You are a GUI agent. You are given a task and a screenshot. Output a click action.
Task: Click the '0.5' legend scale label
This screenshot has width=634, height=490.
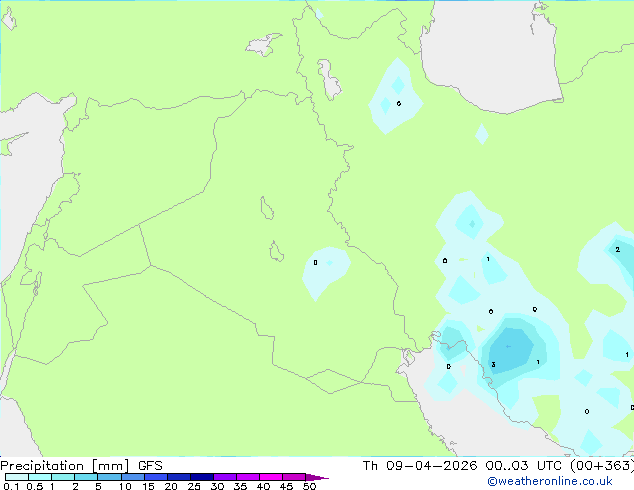click(35, 486)
